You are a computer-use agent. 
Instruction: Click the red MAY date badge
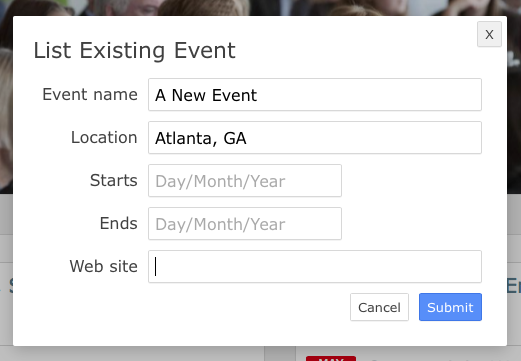331,358
